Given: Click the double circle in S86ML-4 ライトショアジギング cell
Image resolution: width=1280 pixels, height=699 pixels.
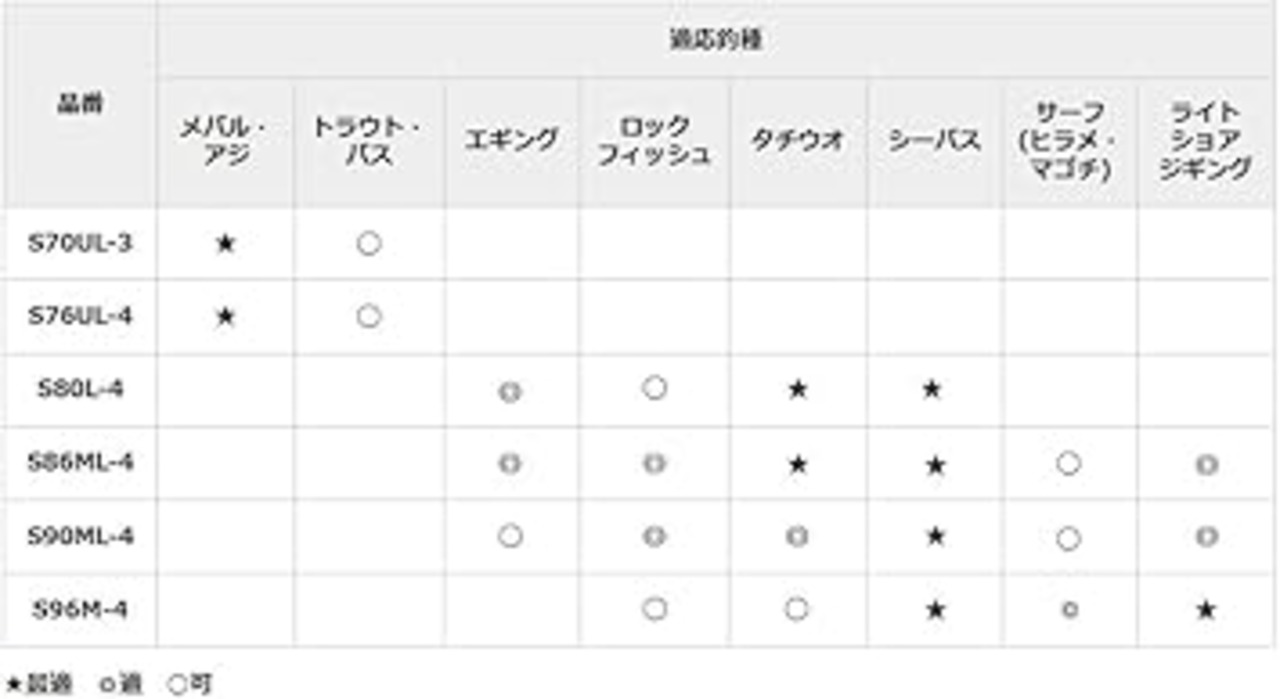Looking at the screenshot, I should [x=1206, y=464].
